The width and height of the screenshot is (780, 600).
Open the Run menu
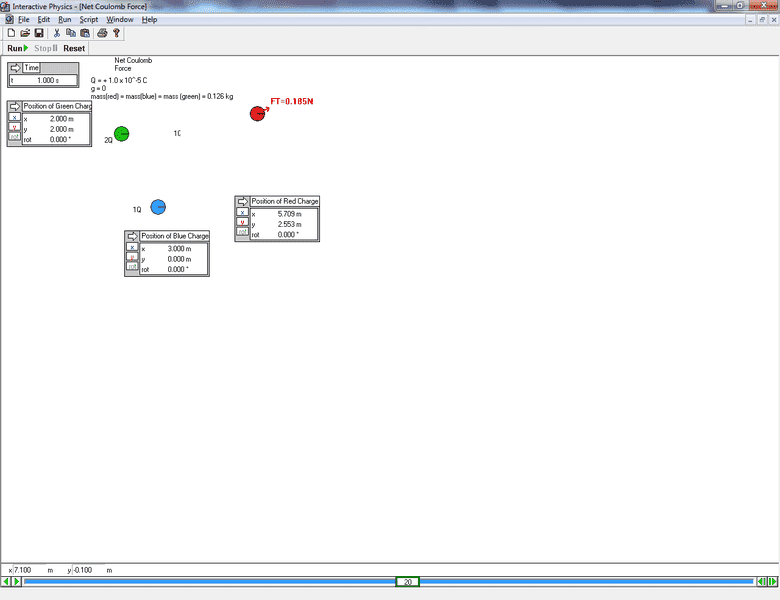65,19
